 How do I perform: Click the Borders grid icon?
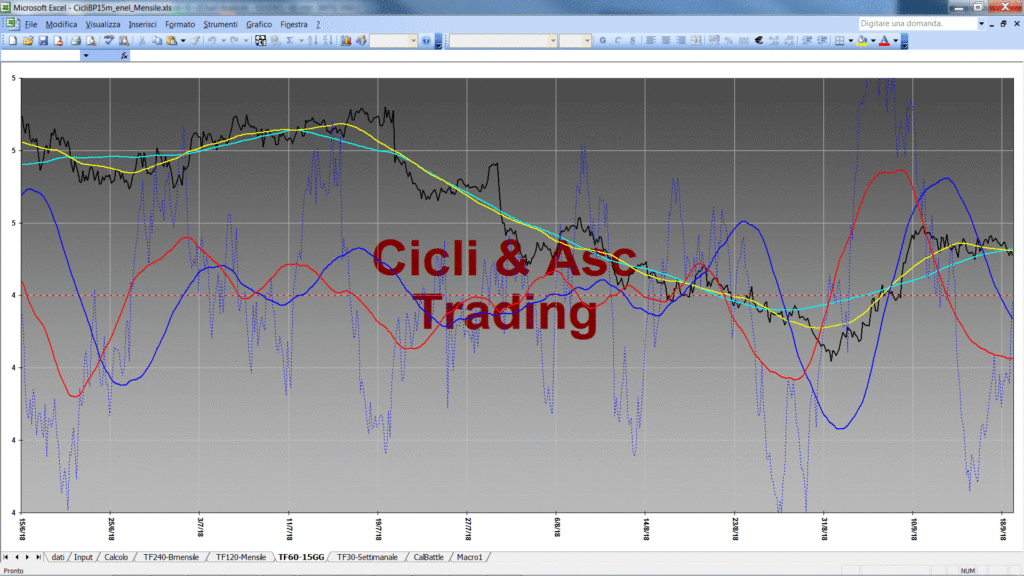pos(840,40)
